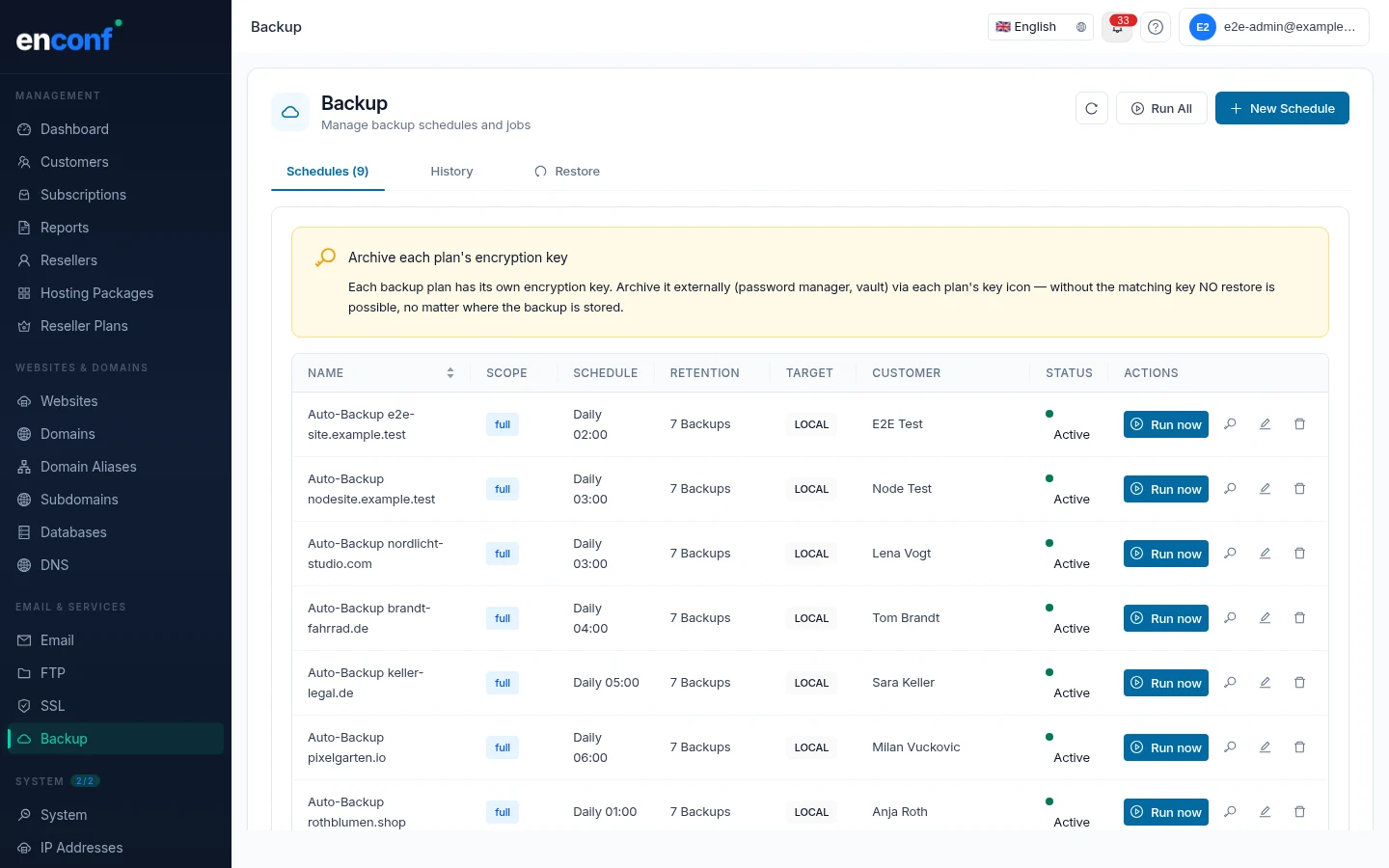Delete the brandt-fahrrad.de backup schedule
Viewport: 1389px width, 868px height.
point(1299,618)
